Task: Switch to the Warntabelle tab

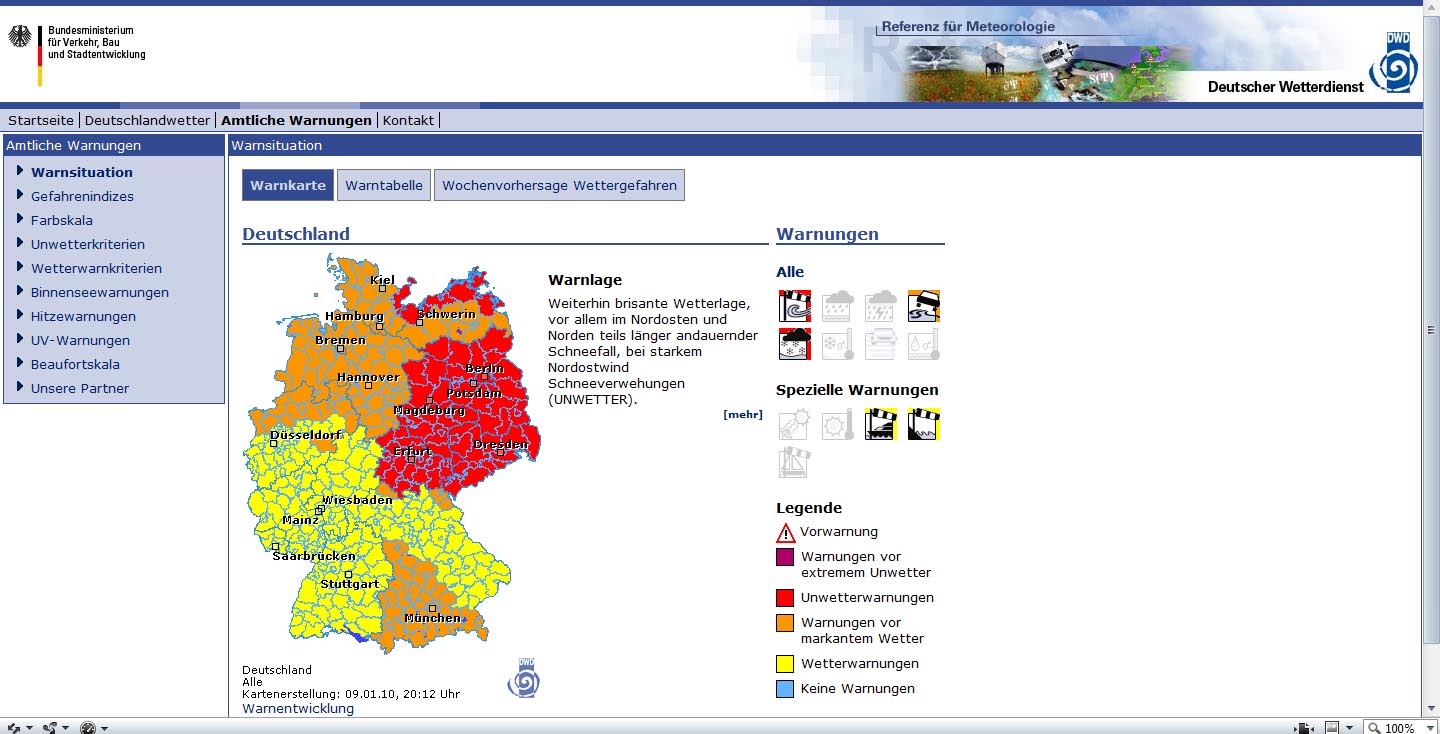Action: tap(384, 185)
